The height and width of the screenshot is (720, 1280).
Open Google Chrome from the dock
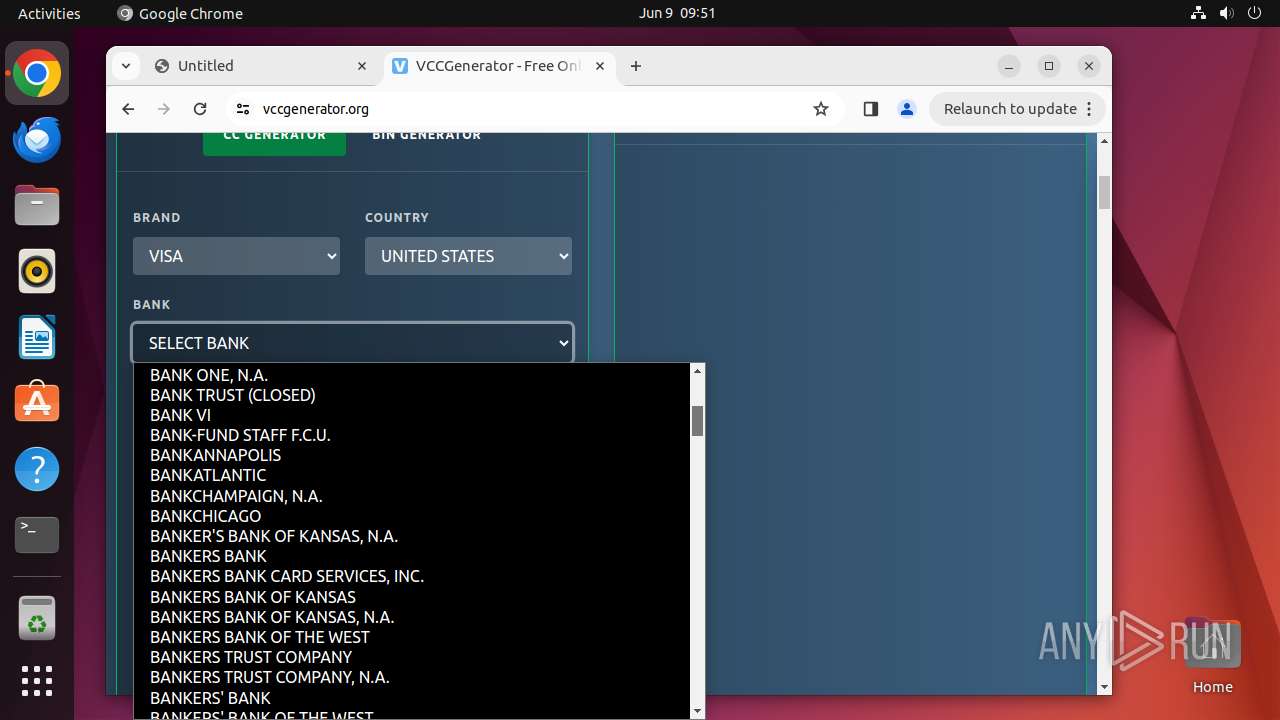pyautogui.click(x=37, y=74)
